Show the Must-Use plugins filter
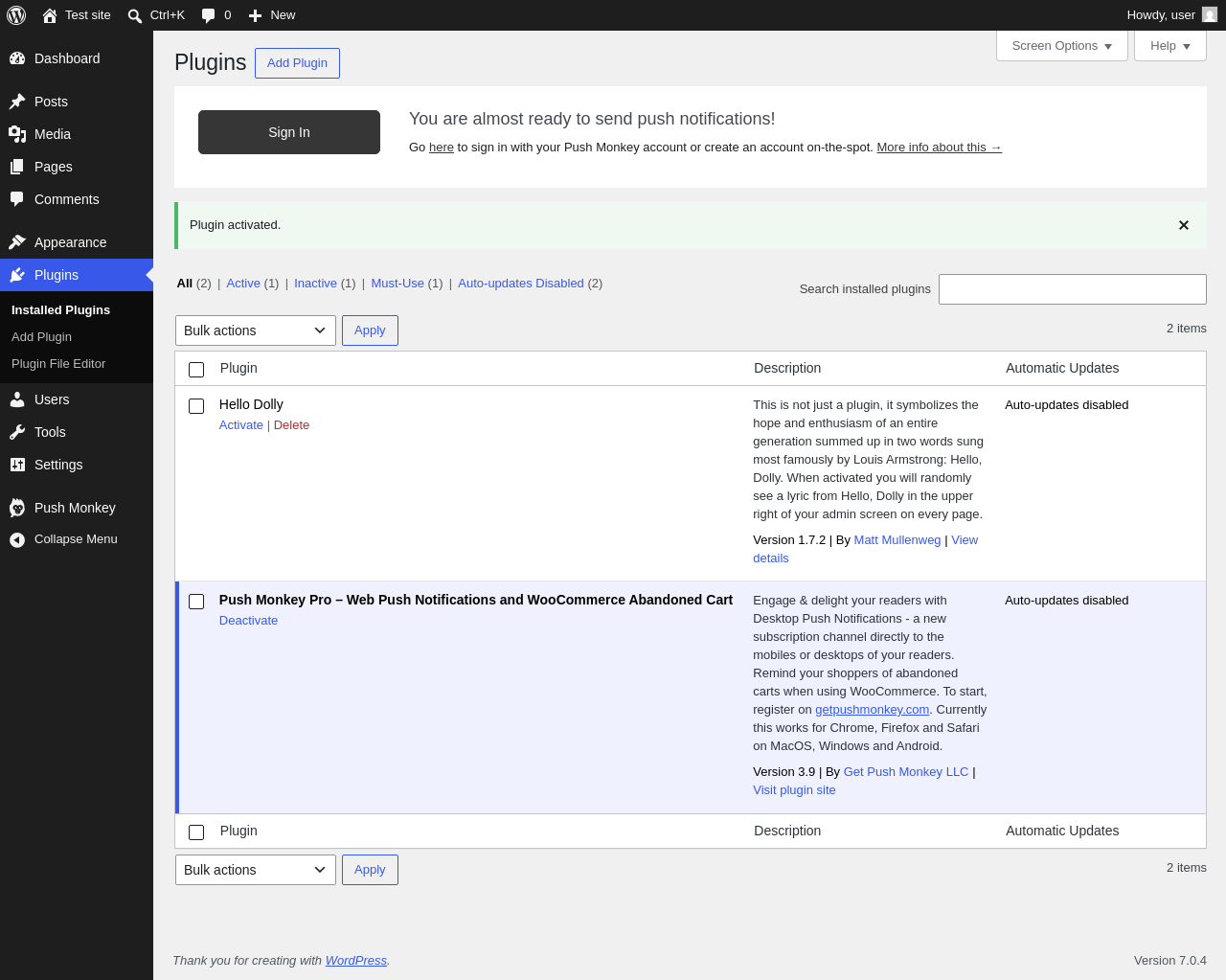The width and height of the screenshot is (1226, 980). coord(397,284)
